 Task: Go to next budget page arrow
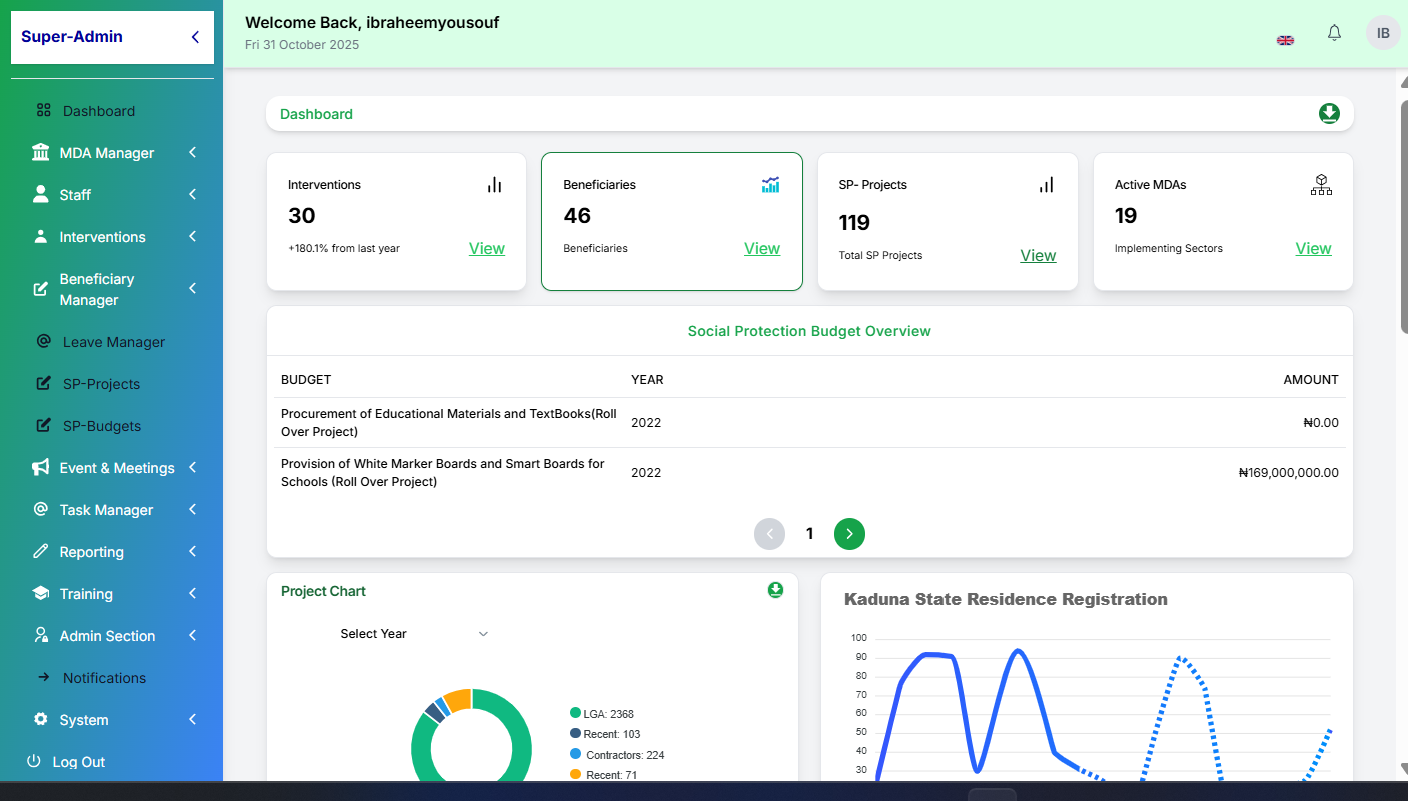(849, 534)
